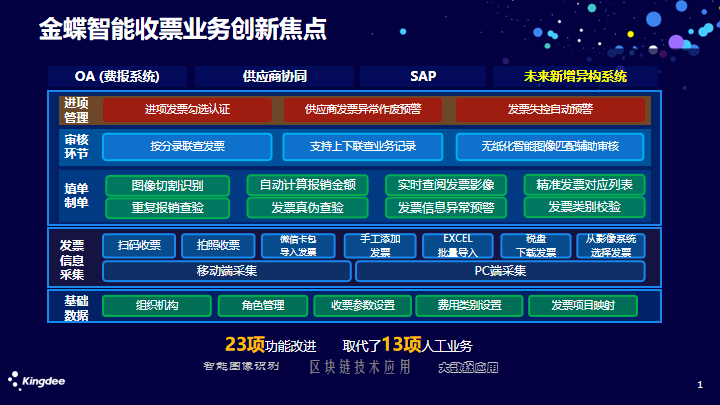
Task: Click the 重复报销查验 green box
Action: pos(168,208)
